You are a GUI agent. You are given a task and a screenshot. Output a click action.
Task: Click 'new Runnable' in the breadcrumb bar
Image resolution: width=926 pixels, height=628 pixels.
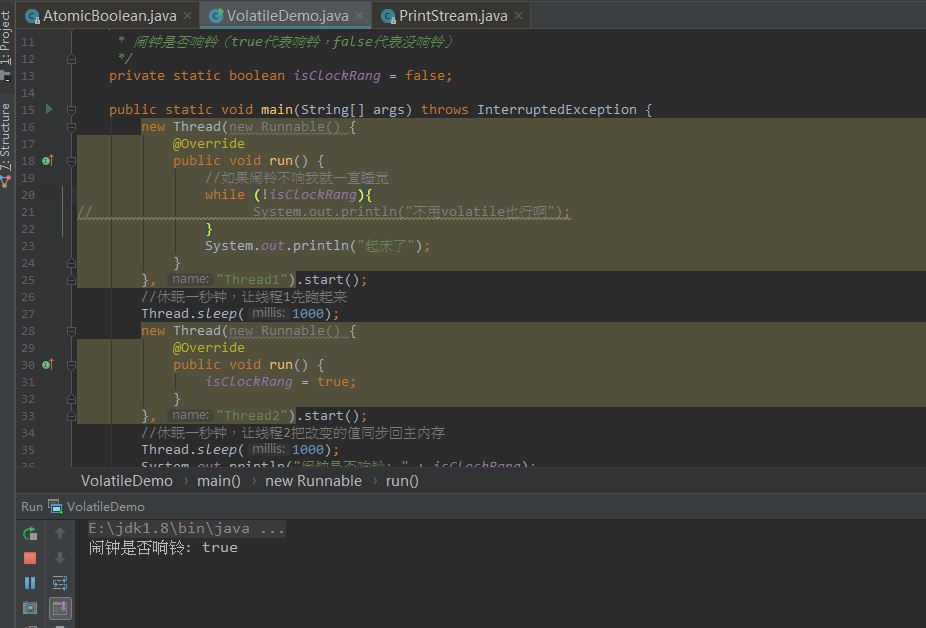[x=313, y=481]
